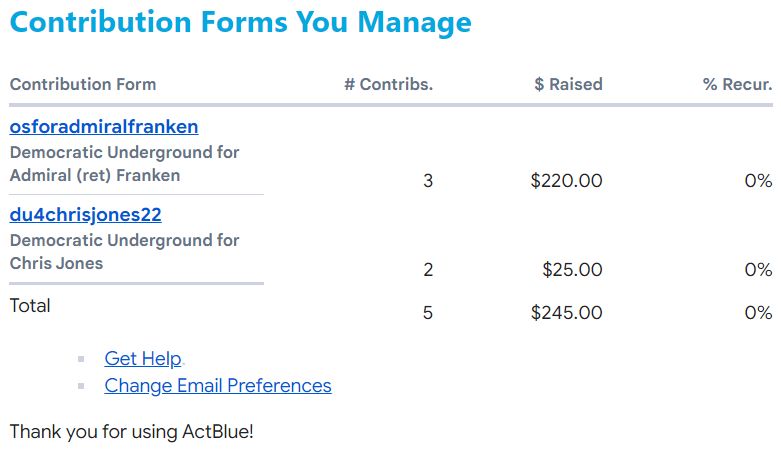Select the $220.00 raised amount
Viewport: 781px width, 456px height.
[566, 181]
